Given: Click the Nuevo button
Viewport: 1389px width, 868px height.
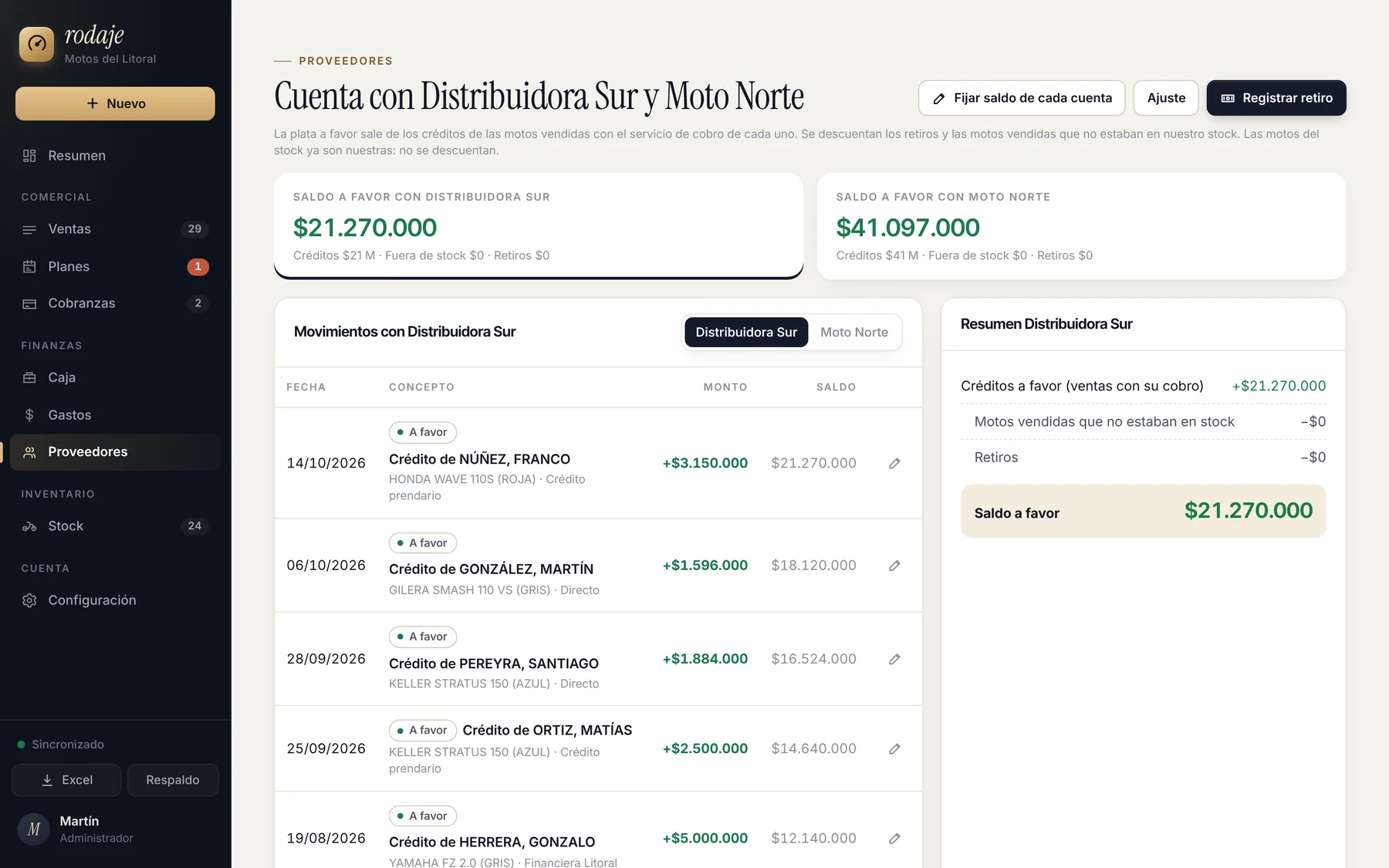Looking at the screenshot, I should pos(115,103).
